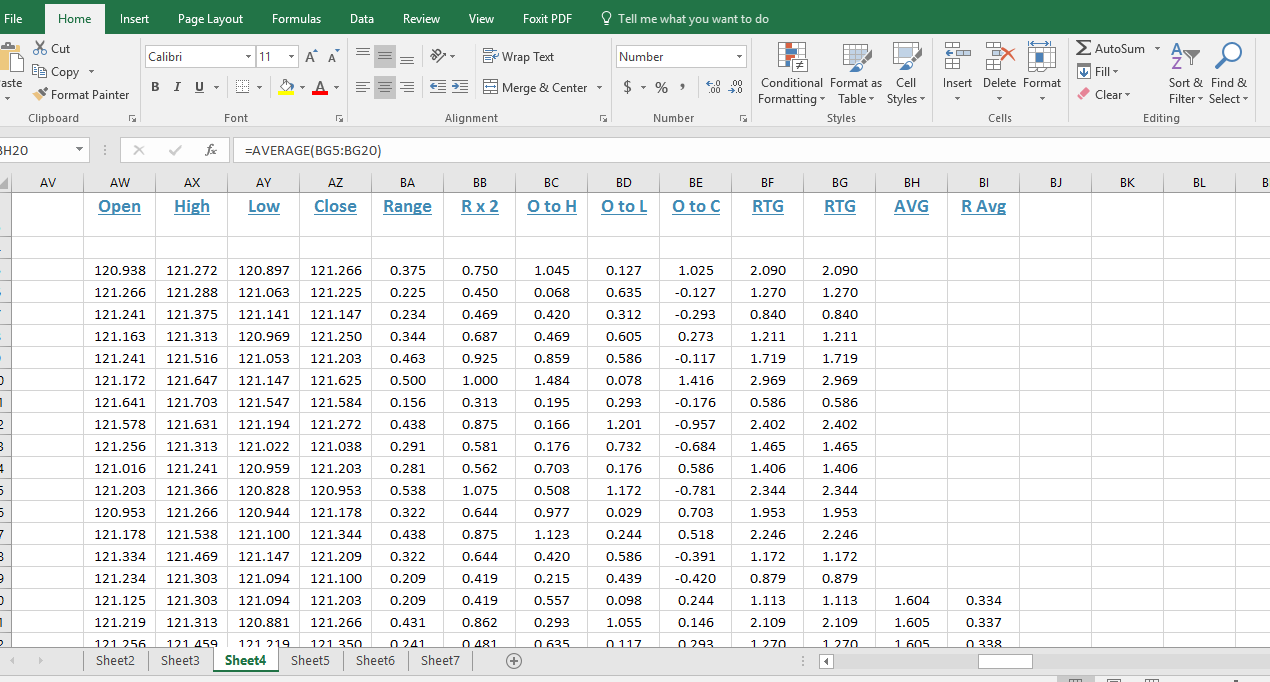Viewport: 1270px width, 682px height.
Task: Open the font size 11 dropdown
Action: pyautogui.click(x=292, y=57)
